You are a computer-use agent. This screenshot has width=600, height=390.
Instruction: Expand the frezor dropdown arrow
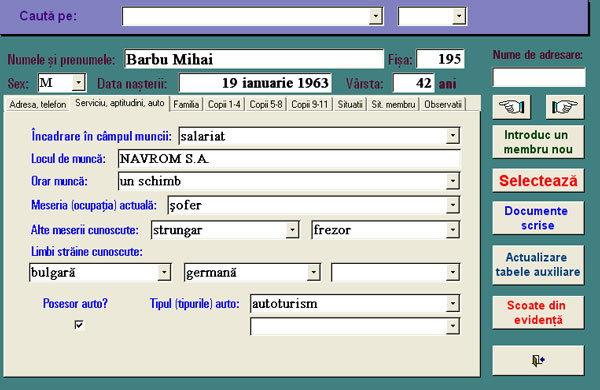(x=453, y=230)
